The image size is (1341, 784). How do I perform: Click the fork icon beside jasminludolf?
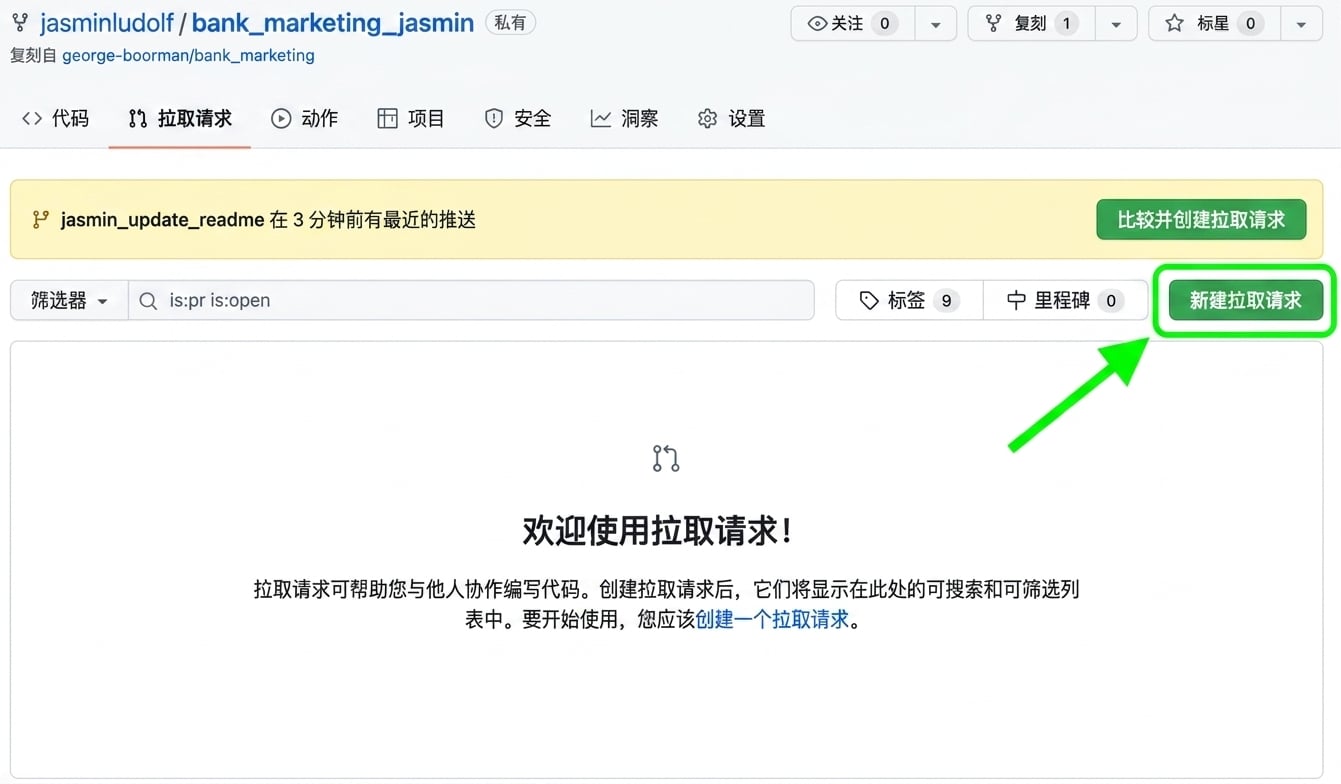point(20,22)
